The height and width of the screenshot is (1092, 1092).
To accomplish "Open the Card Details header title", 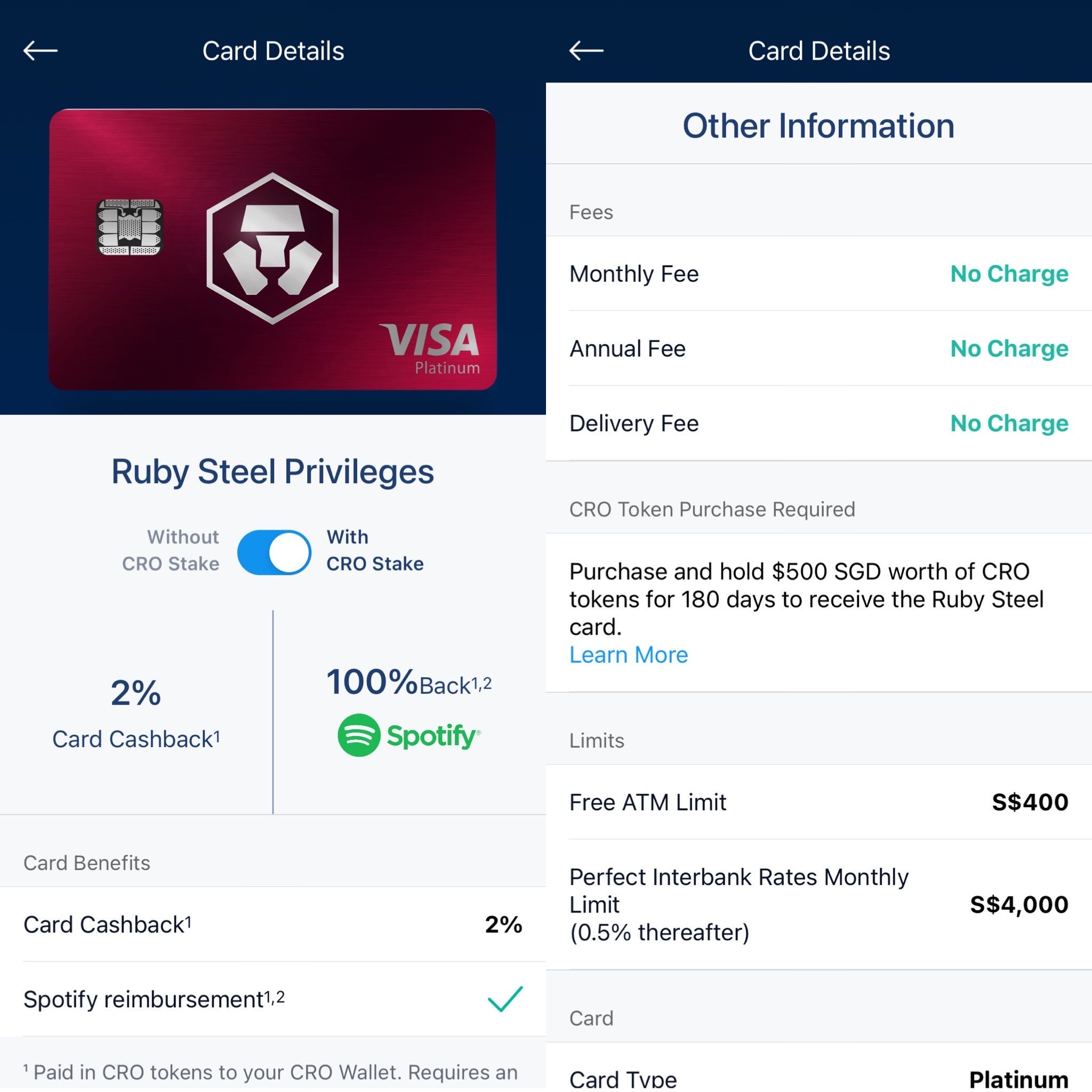I will pos(273,50).
